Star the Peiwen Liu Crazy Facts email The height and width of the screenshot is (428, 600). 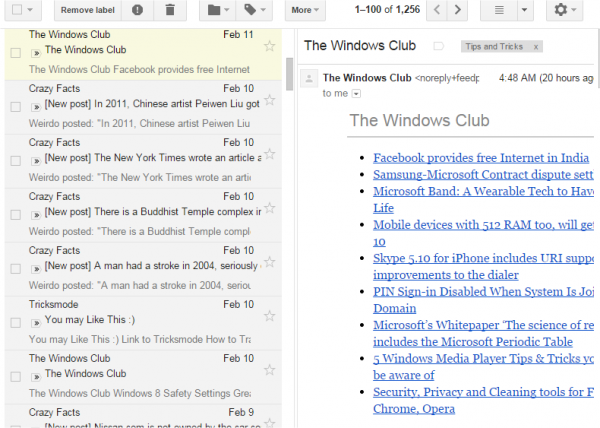(269, 100)
